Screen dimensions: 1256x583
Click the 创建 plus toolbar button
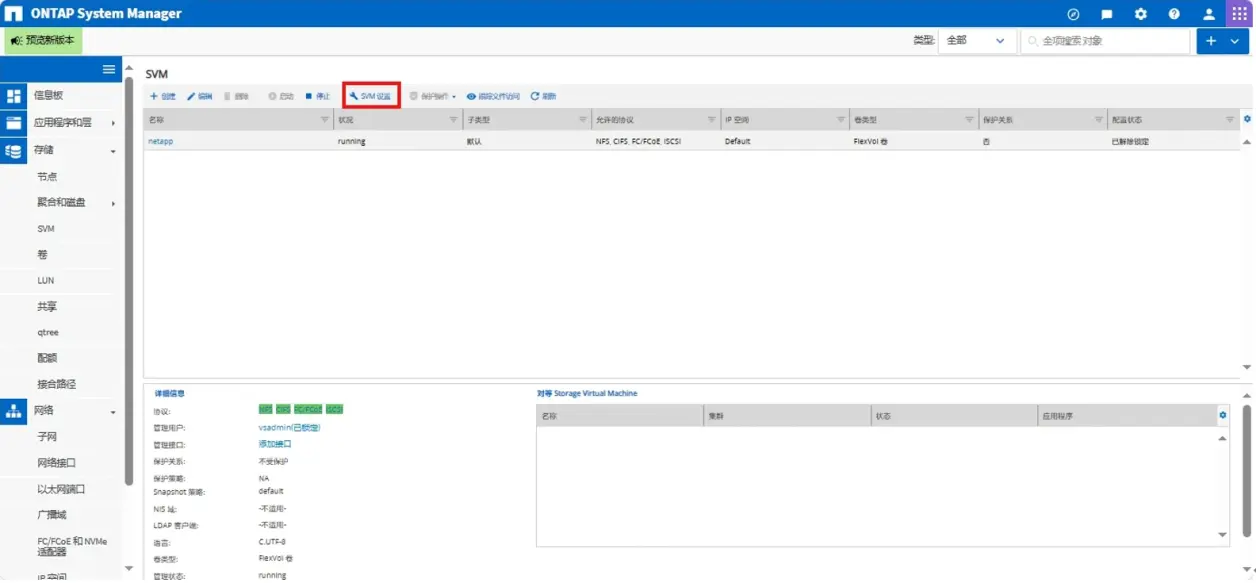pyautogui.click(x=162, y=96)
